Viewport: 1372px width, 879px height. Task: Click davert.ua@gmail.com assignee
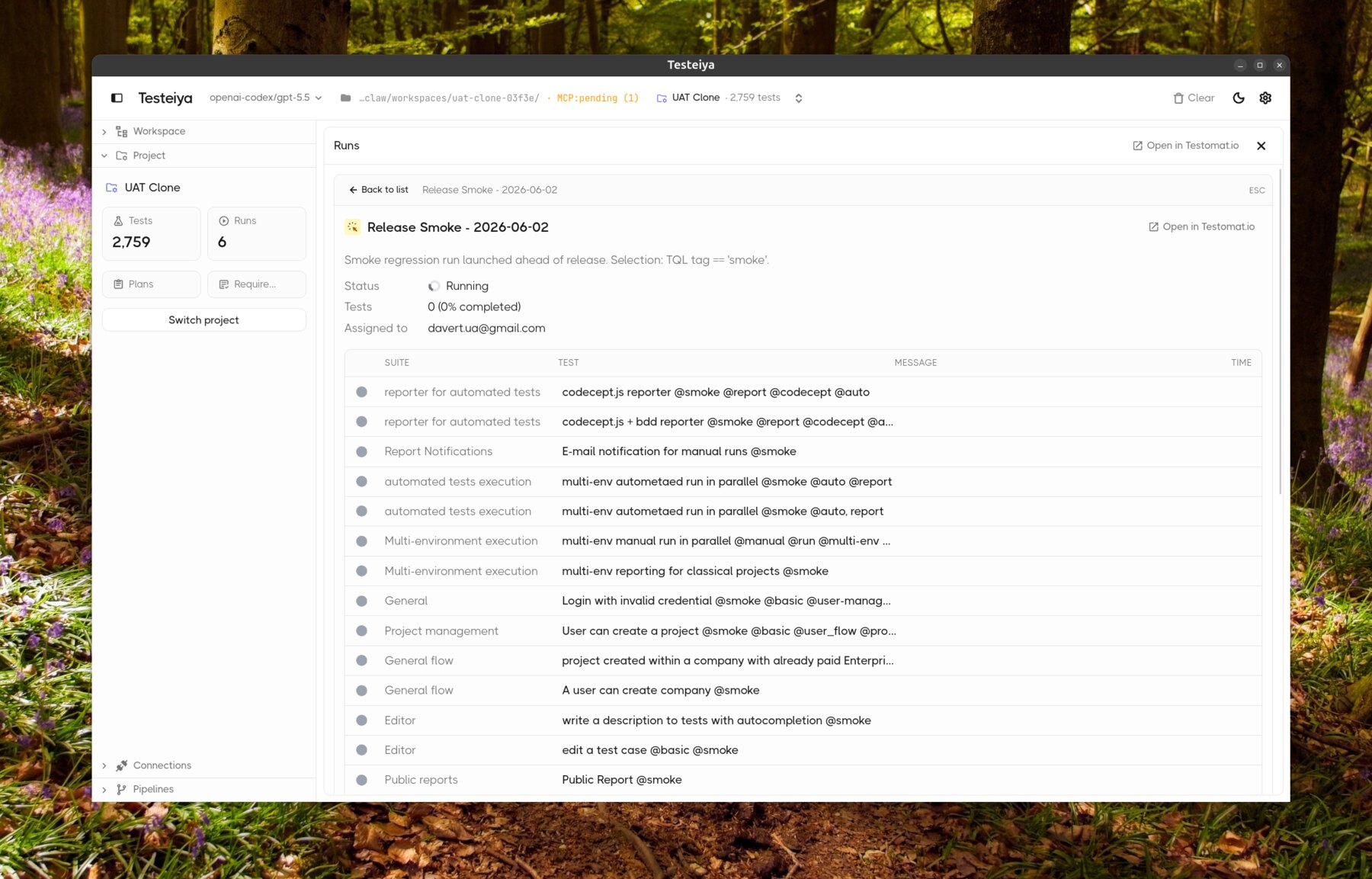(x=486, y=328)
